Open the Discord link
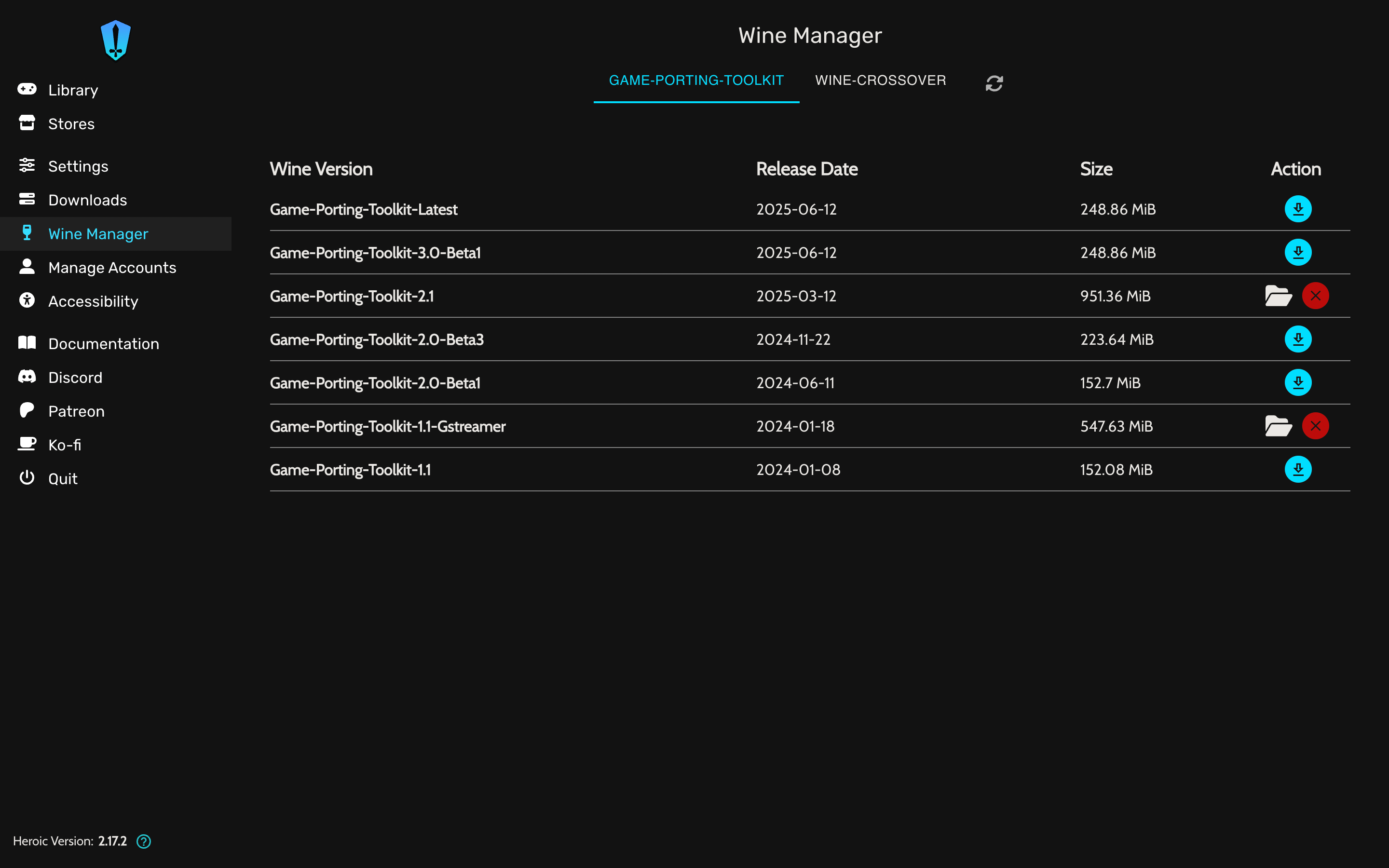Screen dimensions: 1389x868 tap(75, 377)
